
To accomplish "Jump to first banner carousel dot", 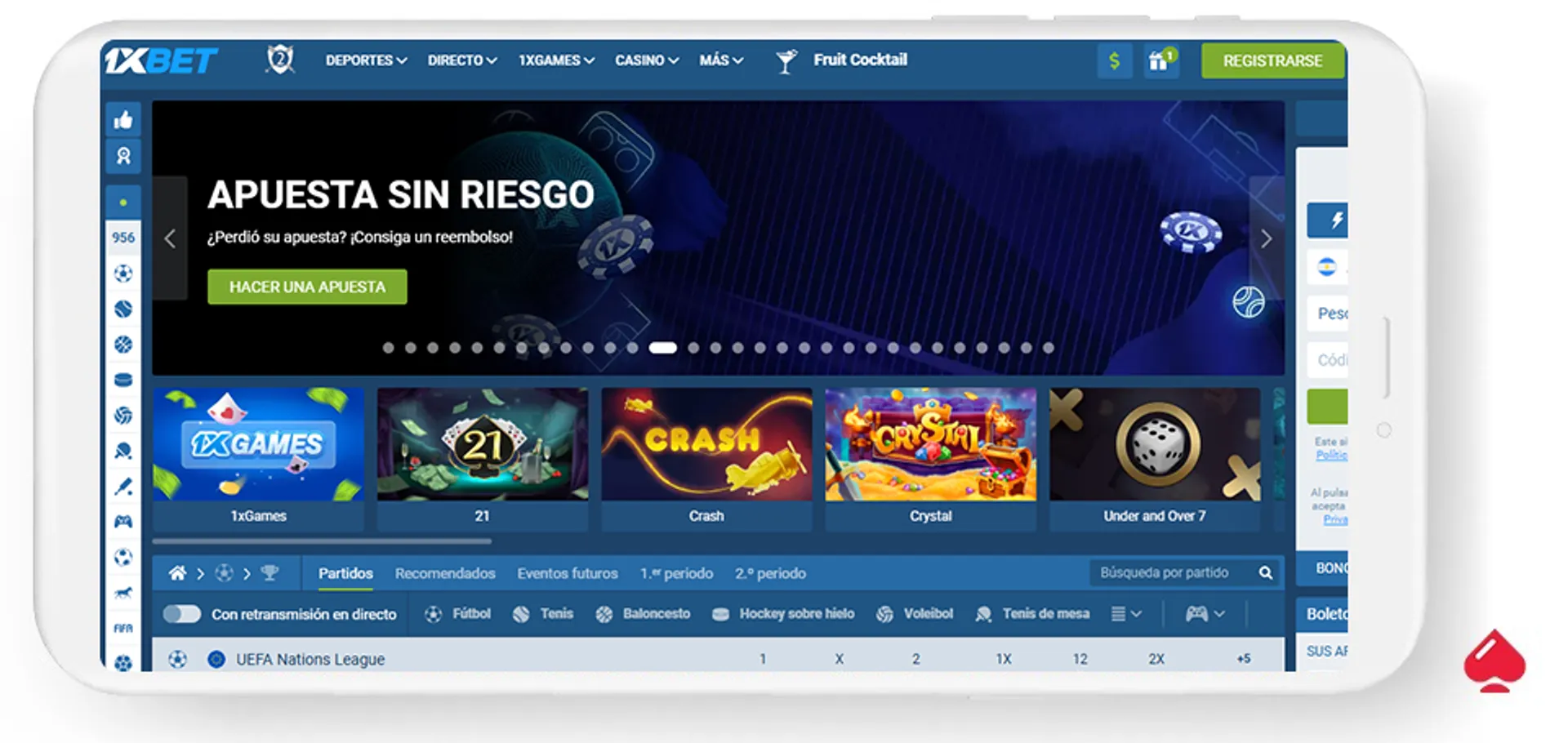I will (x=389, y=348).
